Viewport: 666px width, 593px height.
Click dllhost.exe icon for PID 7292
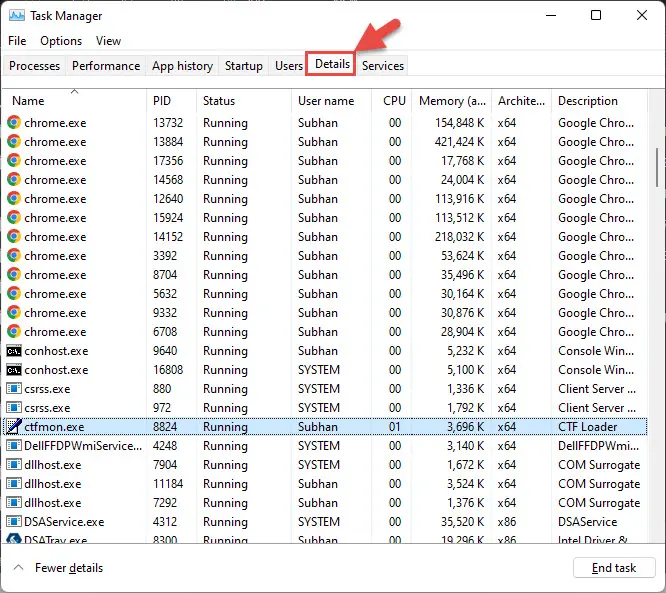point(14,503)
